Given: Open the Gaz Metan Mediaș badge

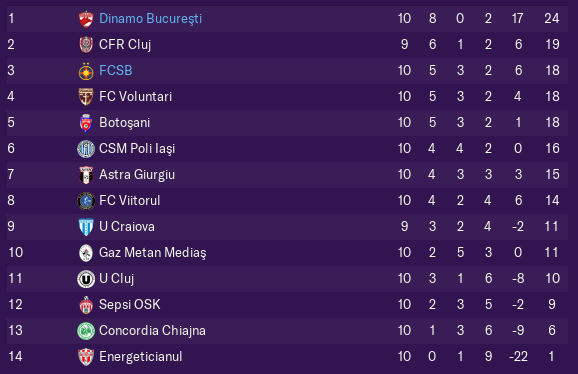Looking at the screenshot, I should click(x=86, y=253).
